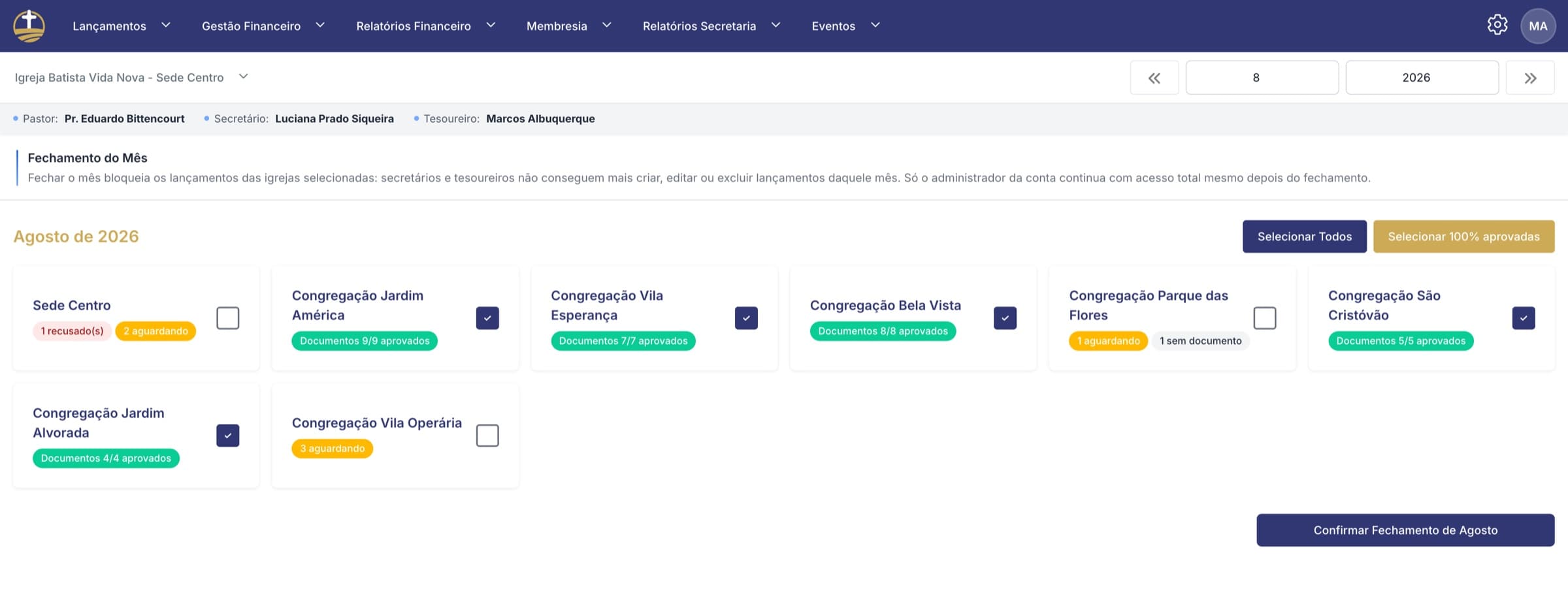Check Congregação Vila Operária checkbox
The height and width of the screenshot is (593, 1568).
(487, 436)
